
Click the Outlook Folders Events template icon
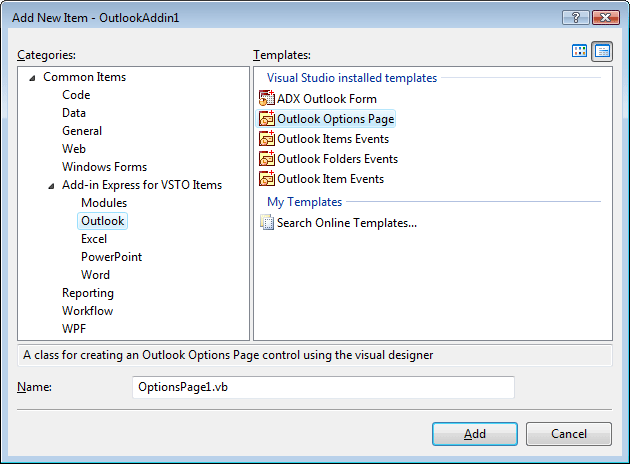(x=267, y=159)
